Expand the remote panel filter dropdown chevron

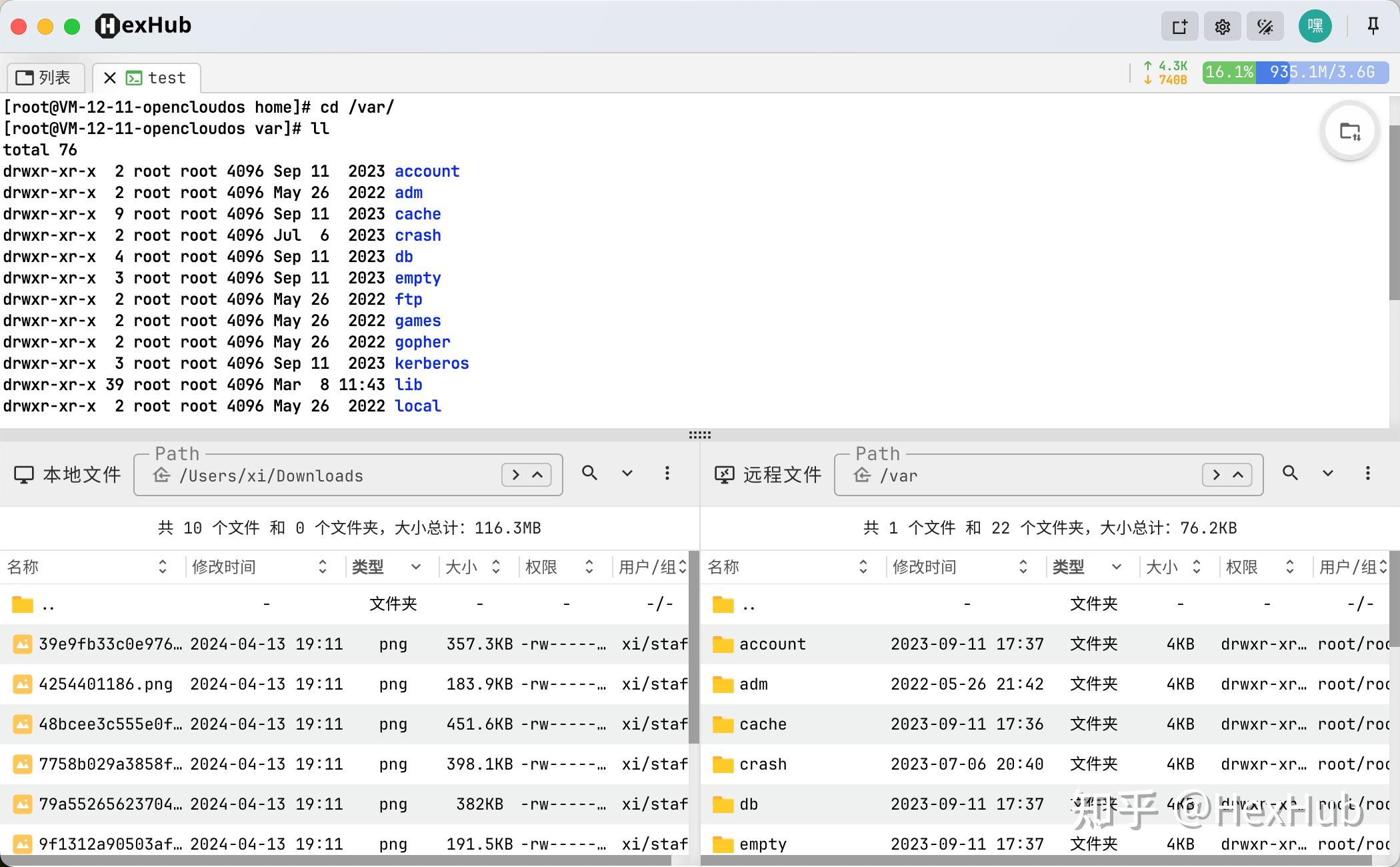1327,474
